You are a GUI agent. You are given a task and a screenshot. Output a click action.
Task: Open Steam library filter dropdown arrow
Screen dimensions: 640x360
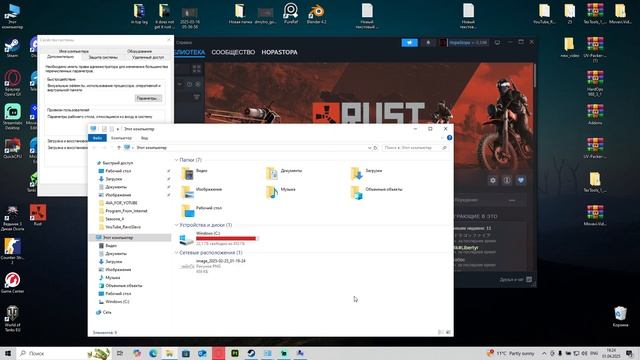pos(180,84)
